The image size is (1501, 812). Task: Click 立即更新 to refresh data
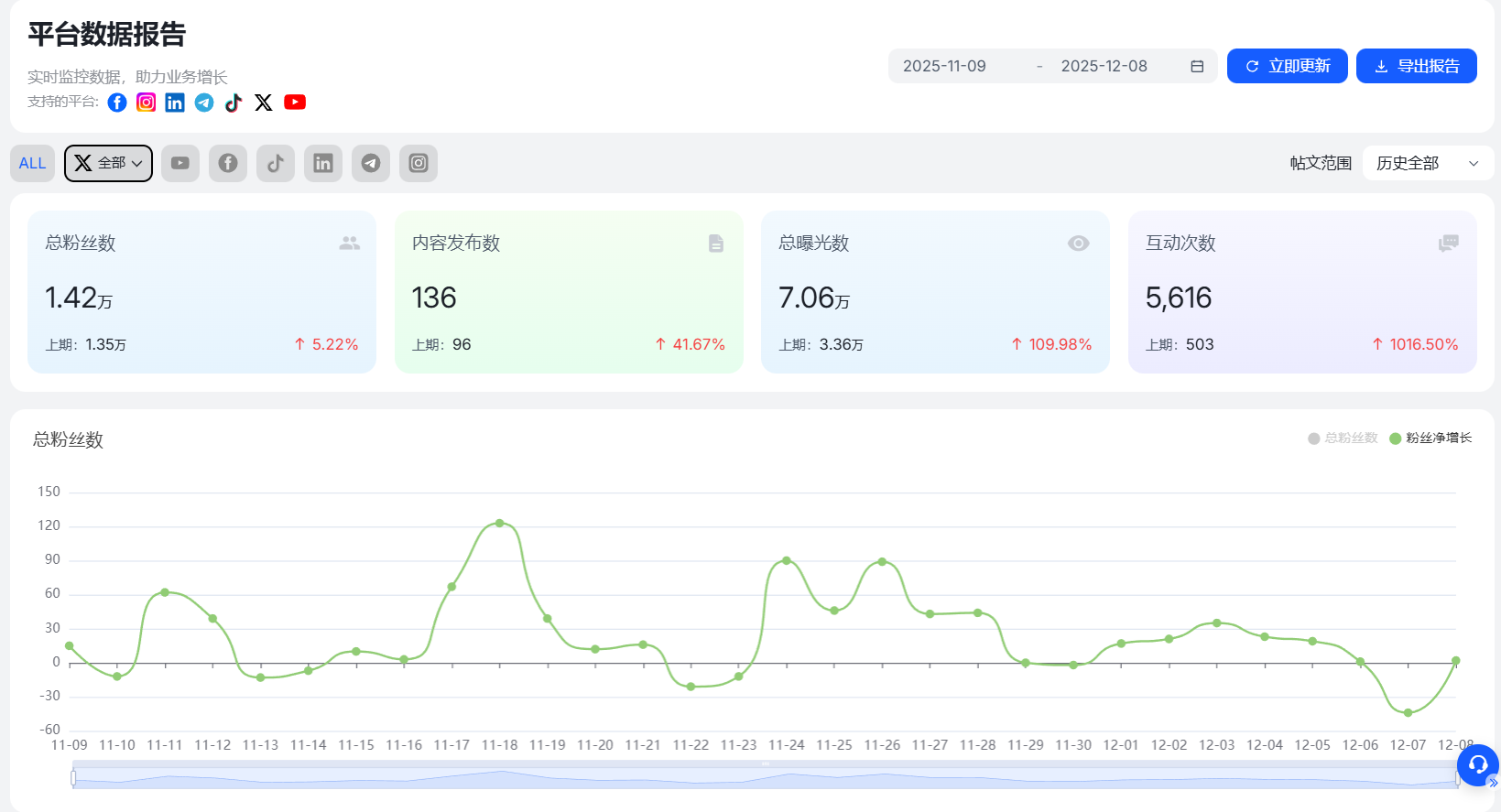tap(1287, 66)
